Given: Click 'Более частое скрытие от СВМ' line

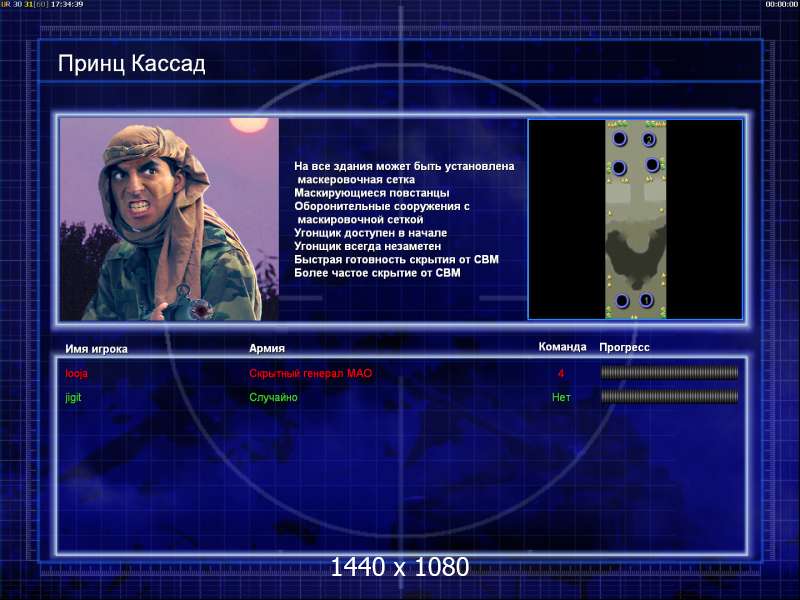Looking at the screenshot, I should 377,273.
